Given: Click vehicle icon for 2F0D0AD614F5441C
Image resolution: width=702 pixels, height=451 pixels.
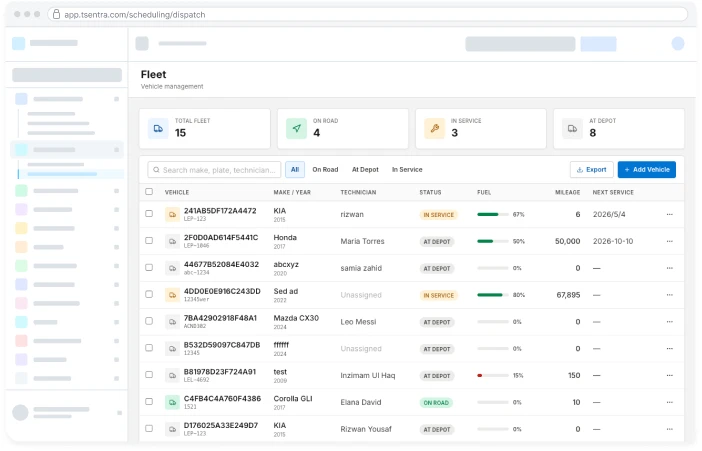Looking at the screenshot, I should pyautogui.click(x=172, y=241).
